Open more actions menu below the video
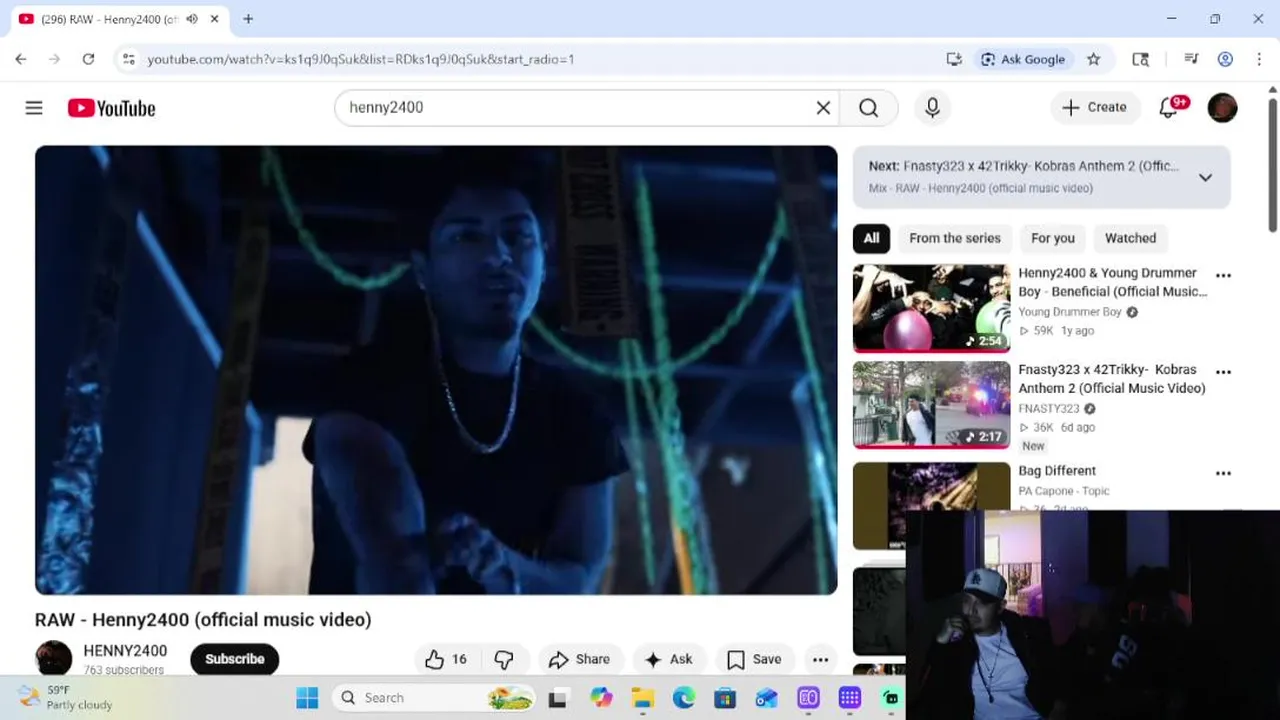The width and height of the screenshot is (1280, 720). click(820, 659)
